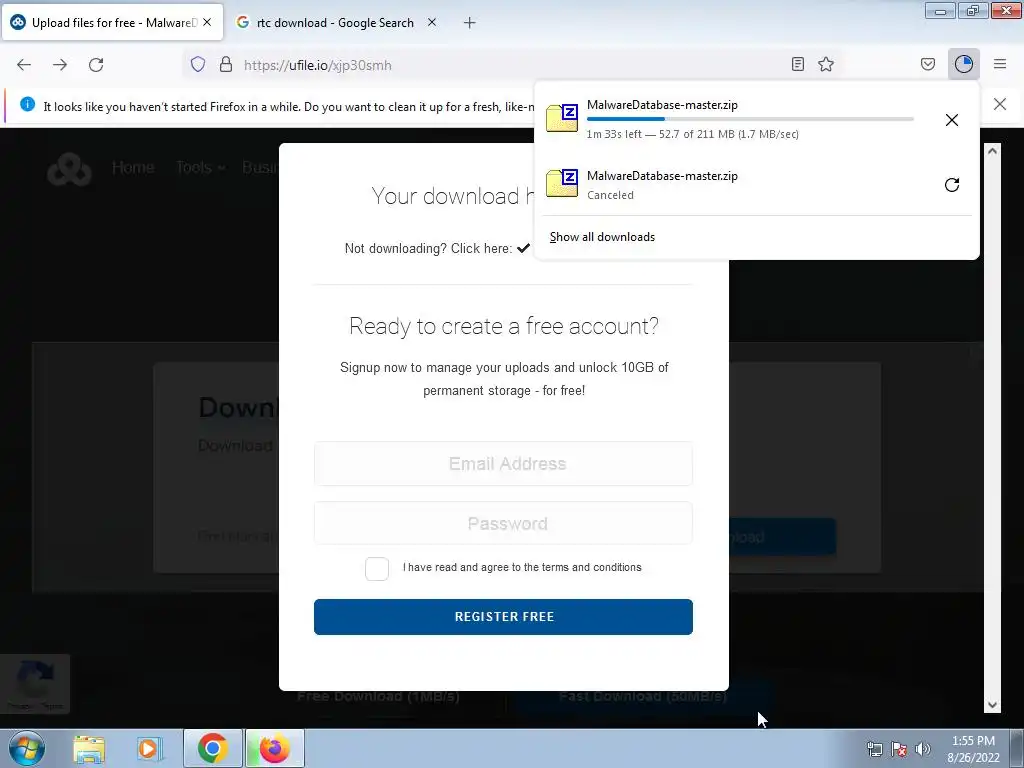This screenshot has height=768, width=1024.
Task: Open the tracking protection shield
Action: 198,65
